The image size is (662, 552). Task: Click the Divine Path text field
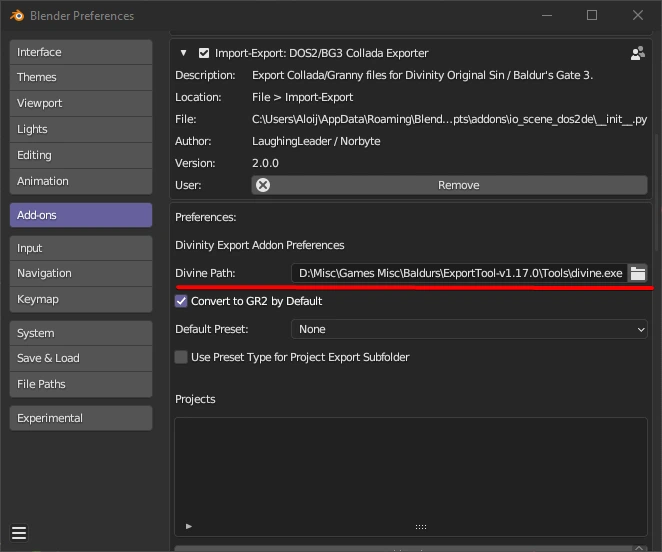pyautogui.click(x=459, y=273)
